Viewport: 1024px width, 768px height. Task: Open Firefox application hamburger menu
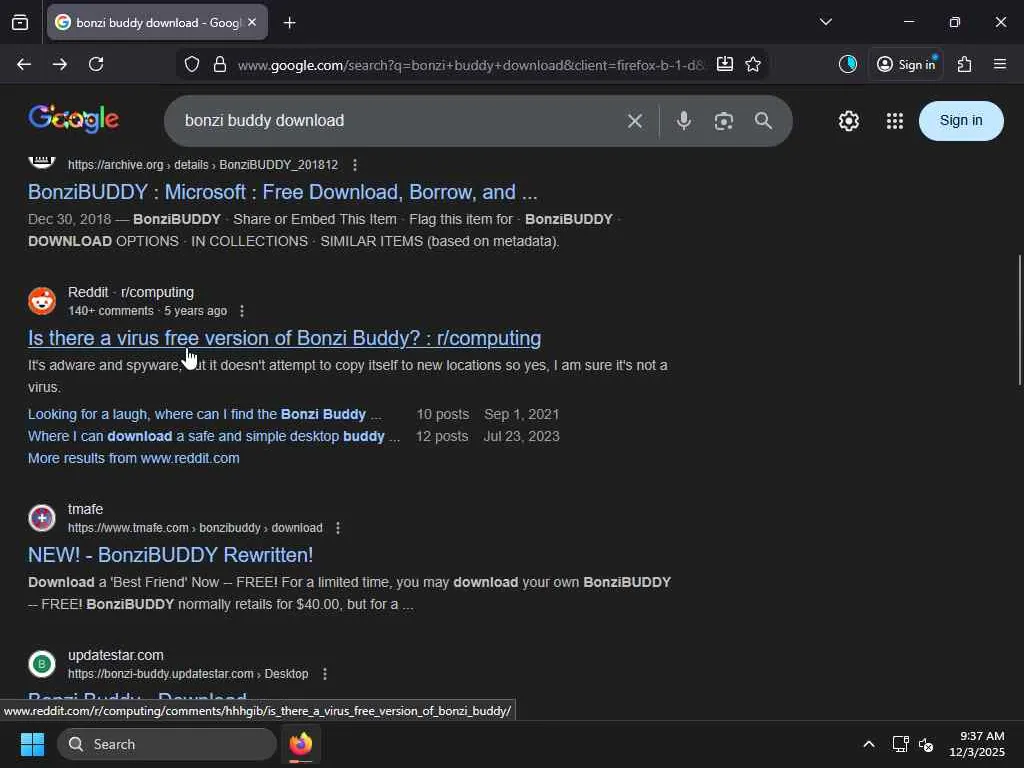click(x=1000, y=64)
